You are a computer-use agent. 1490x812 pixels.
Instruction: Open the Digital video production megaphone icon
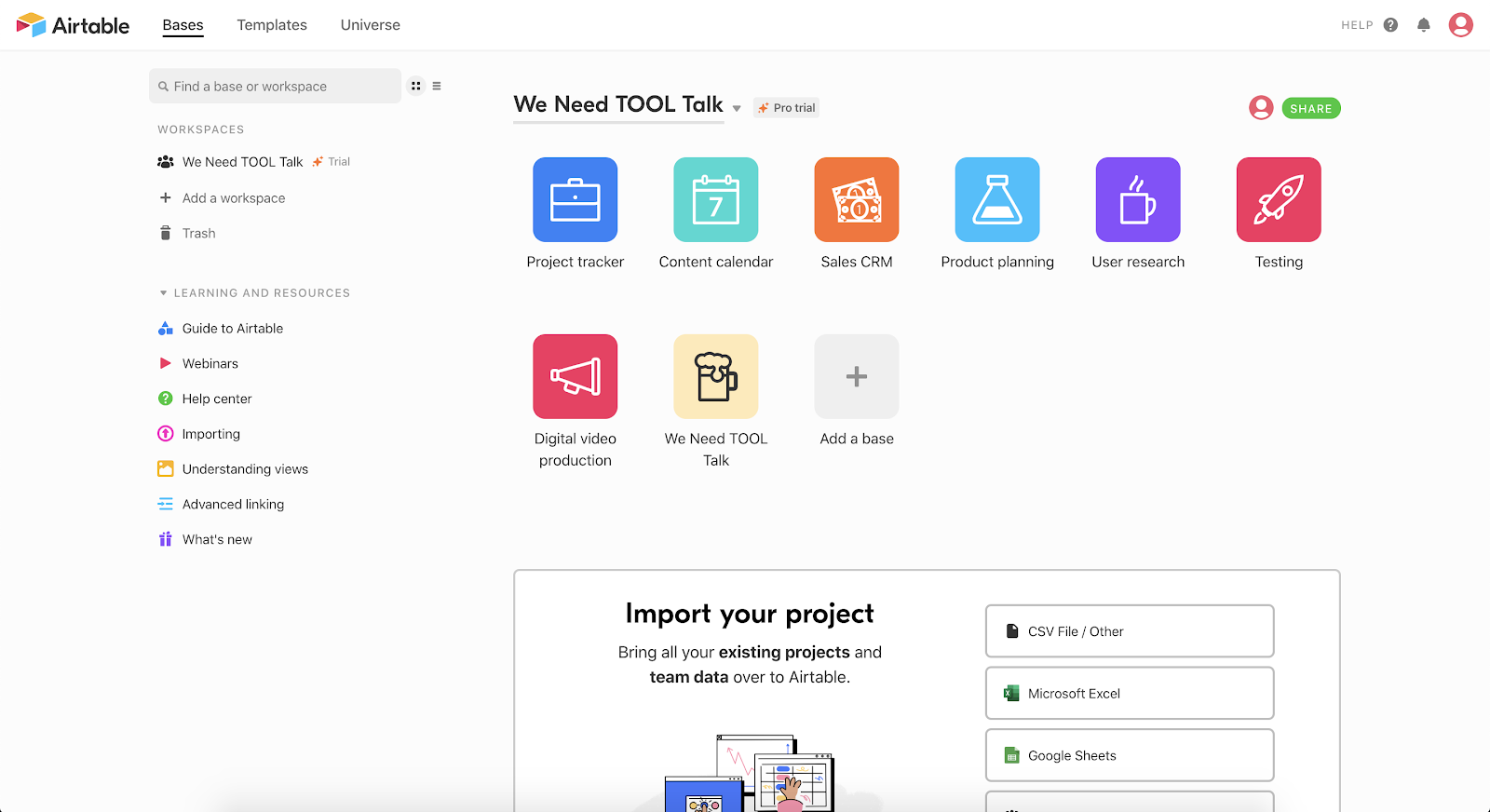[575, 376]
